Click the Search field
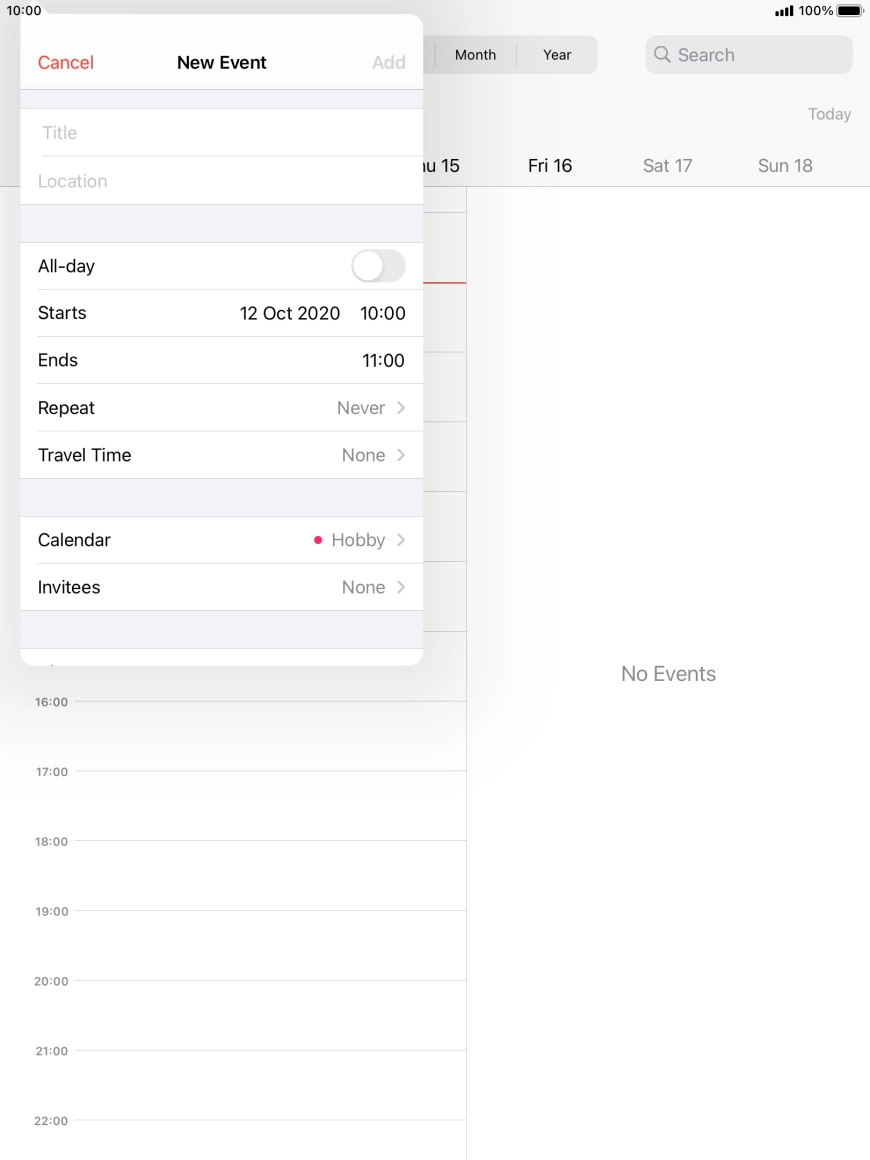 point(749,55)
